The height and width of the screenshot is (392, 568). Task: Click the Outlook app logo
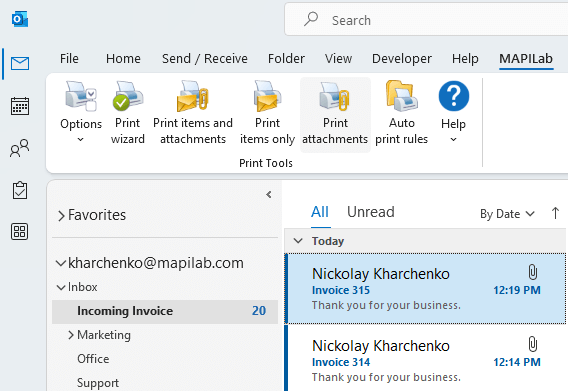20,19
